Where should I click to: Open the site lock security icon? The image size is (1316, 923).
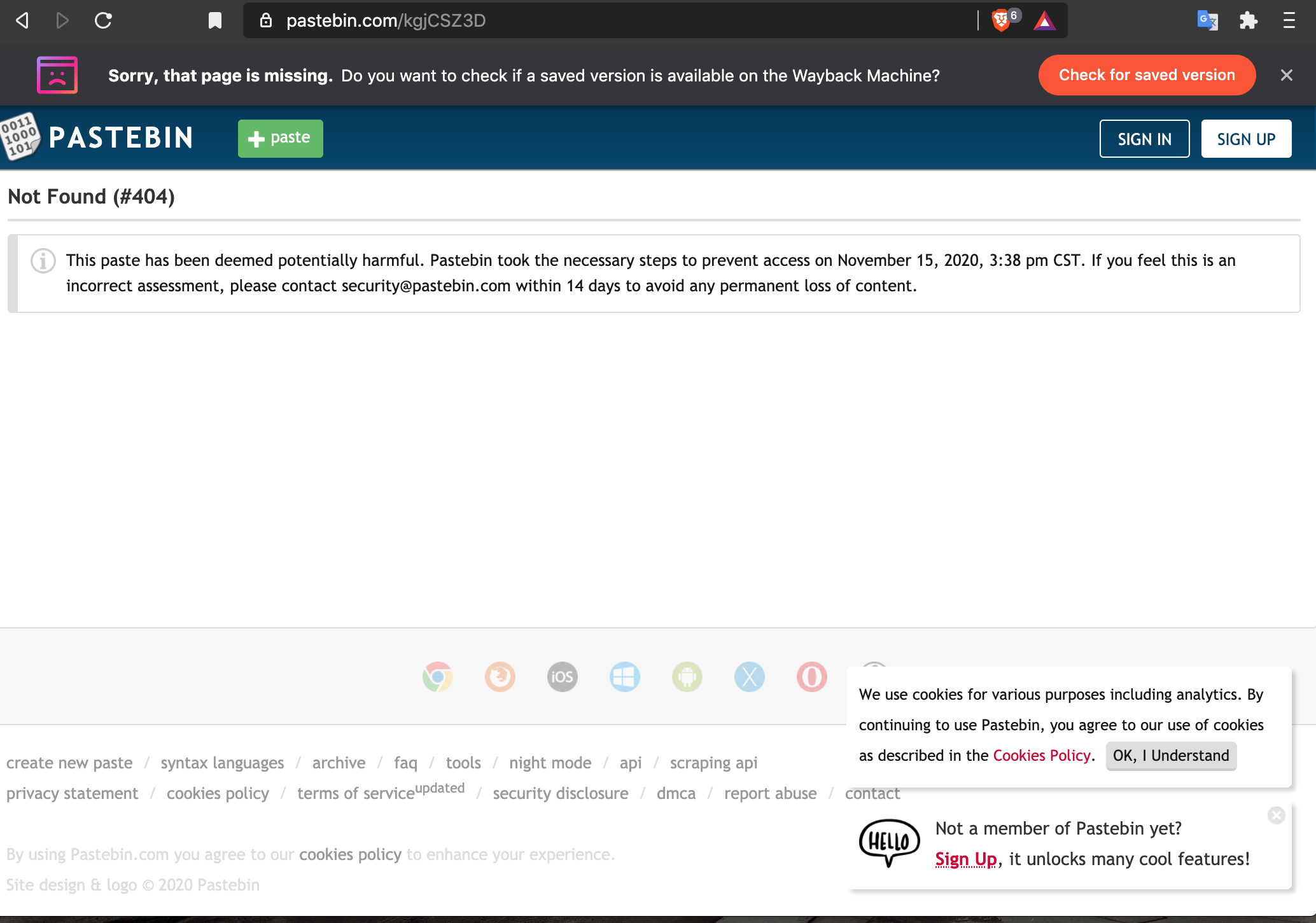pyautogui.click(x=266, y=20)
